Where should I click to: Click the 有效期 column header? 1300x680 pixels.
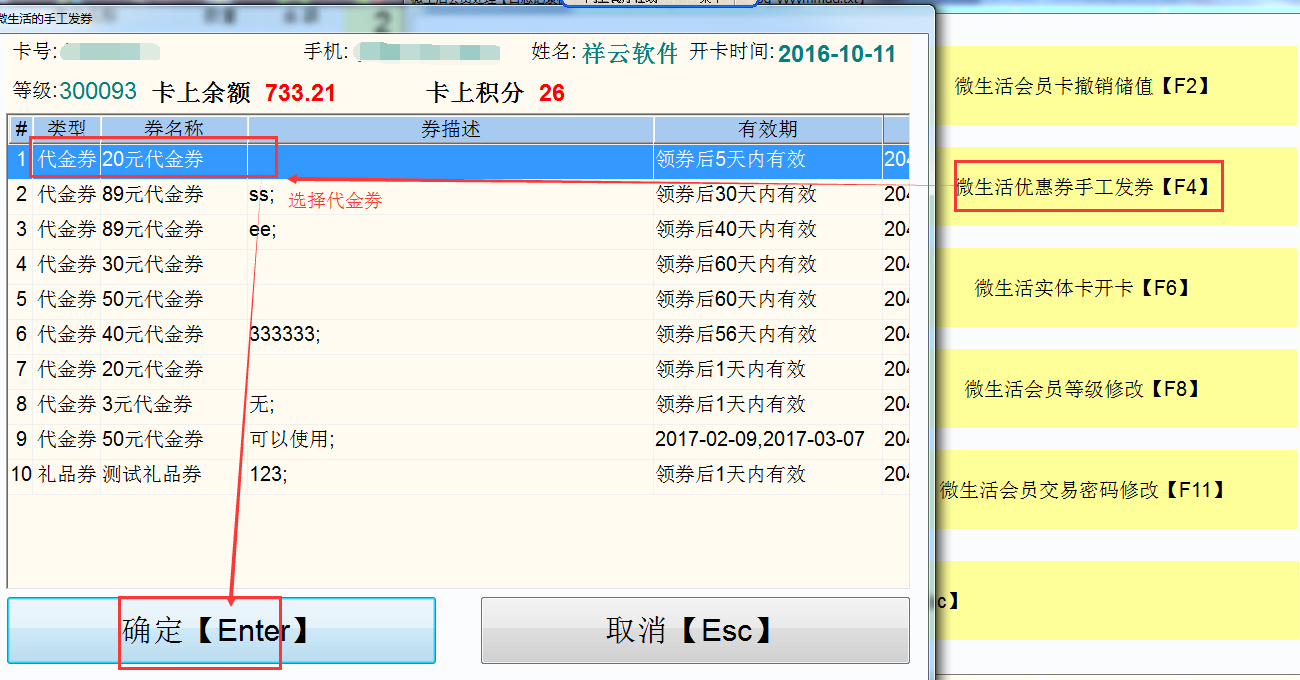click(767, 129)
